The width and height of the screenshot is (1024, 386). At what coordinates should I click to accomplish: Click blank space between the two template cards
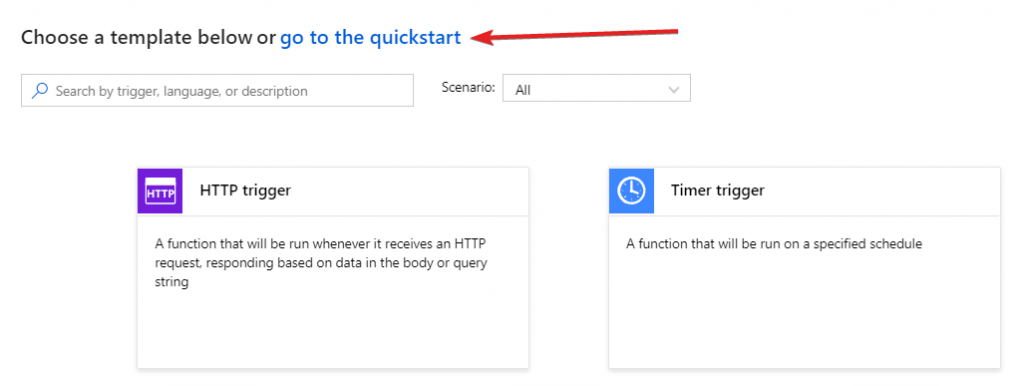[x=569, y=268]
